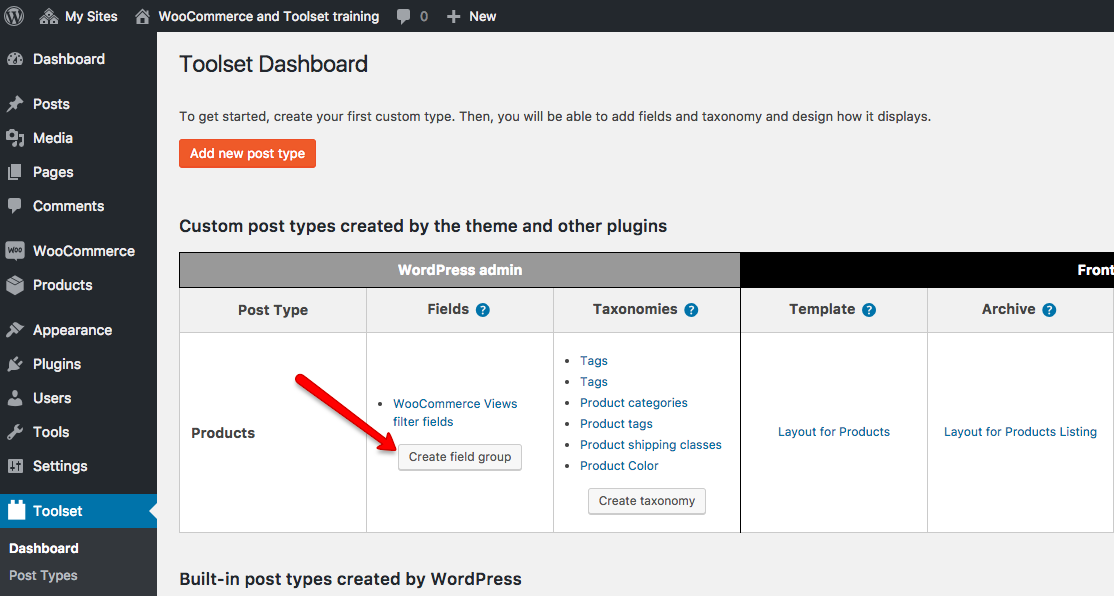This screenshot has height=596, width=1114.
Task: Click the Plugins plug icon
Action: point(15,364)
